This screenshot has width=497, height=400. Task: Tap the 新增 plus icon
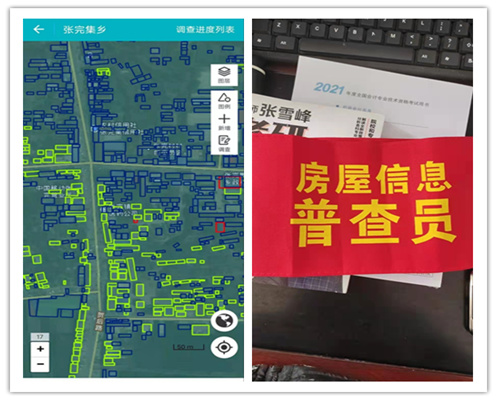click(x=224, y=122)
